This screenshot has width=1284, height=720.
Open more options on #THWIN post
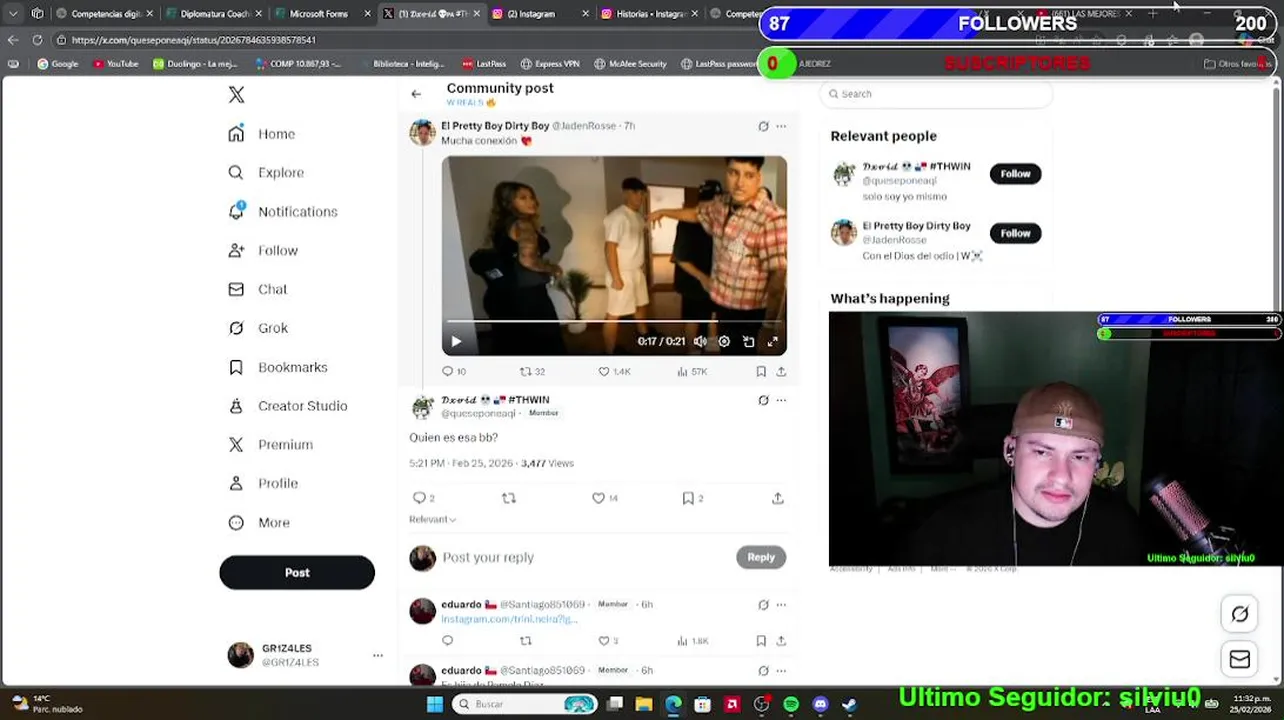781,400
